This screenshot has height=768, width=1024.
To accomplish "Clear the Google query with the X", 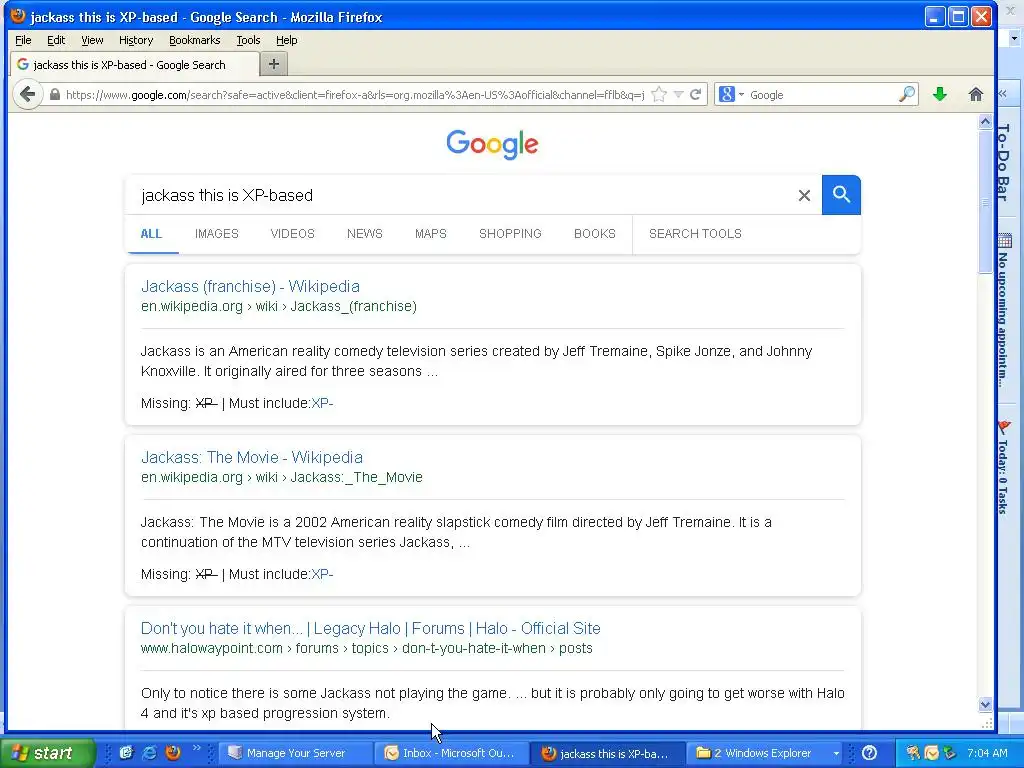I will pos(804,195).
